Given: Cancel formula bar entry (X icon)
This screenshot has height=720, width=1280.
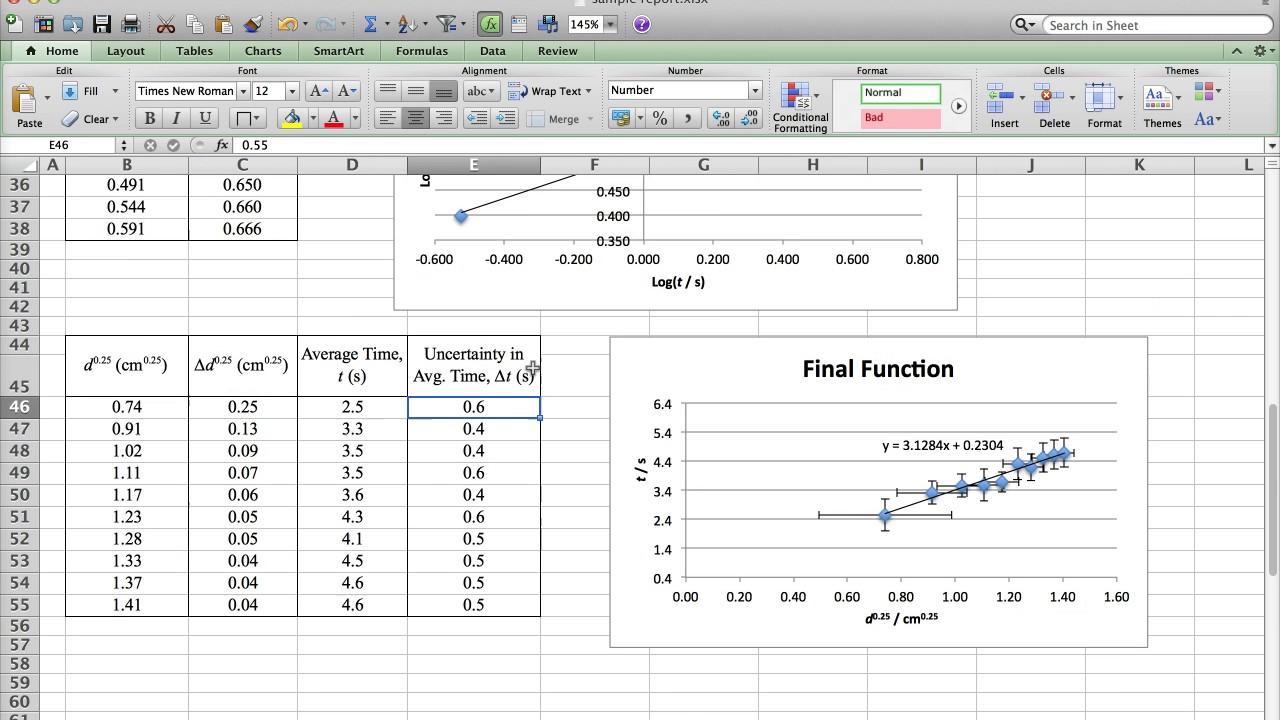Looking at the screenshot, I should (150, 145).
